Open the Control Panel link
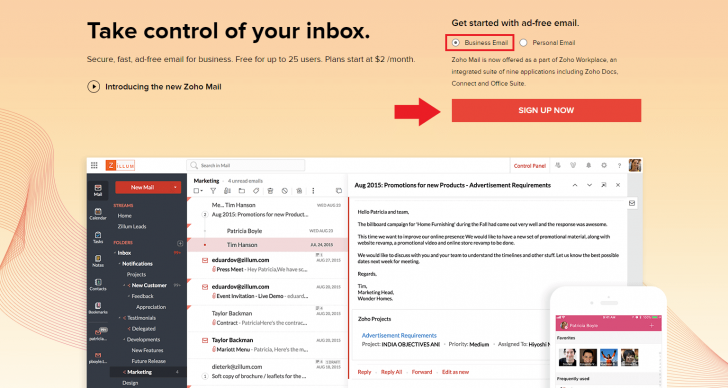The height and width of the screenshot is (388, 728). (530, 166)
